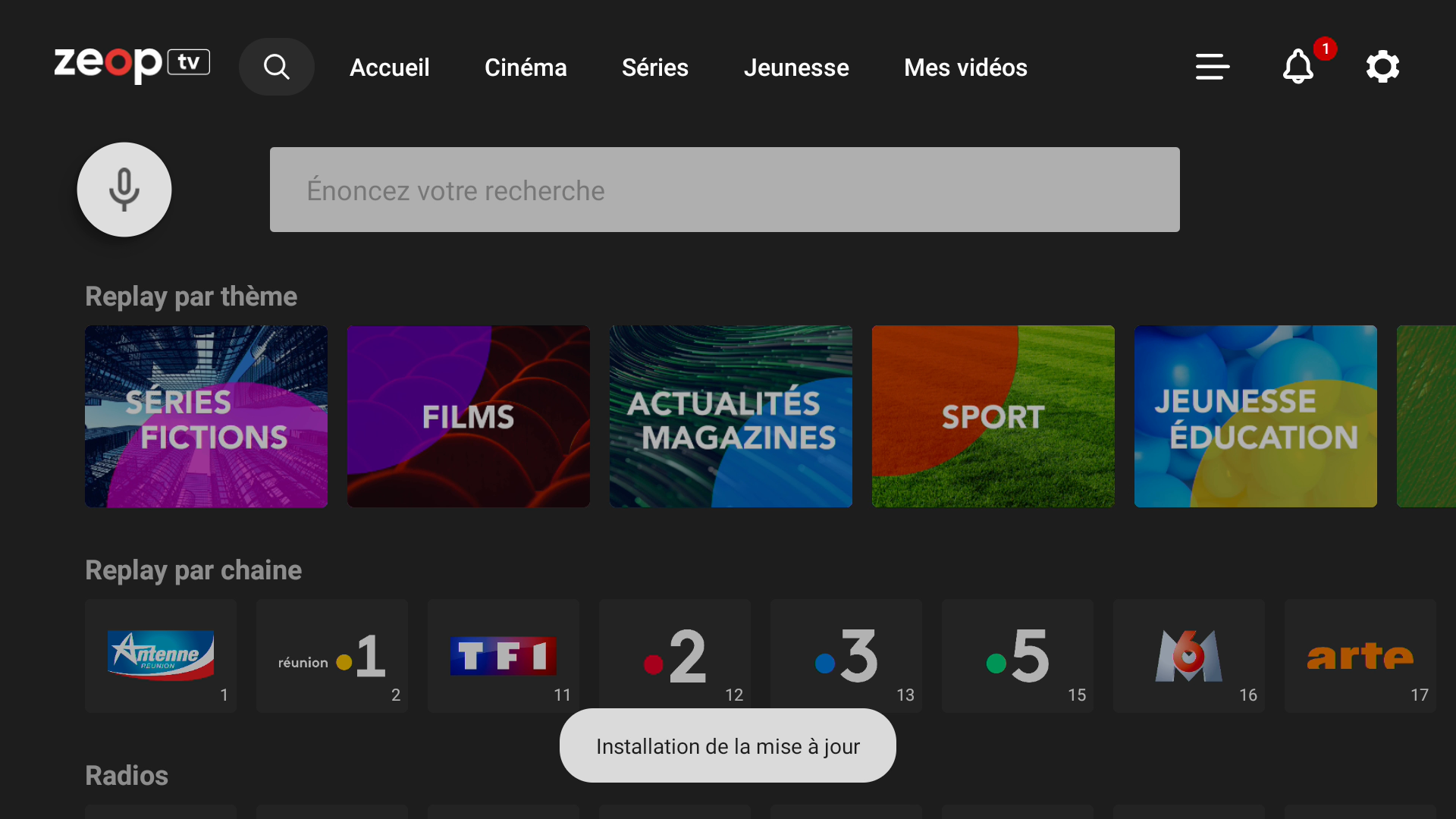
Task: Open the settings gear
Action: (x=1382, y=67)
